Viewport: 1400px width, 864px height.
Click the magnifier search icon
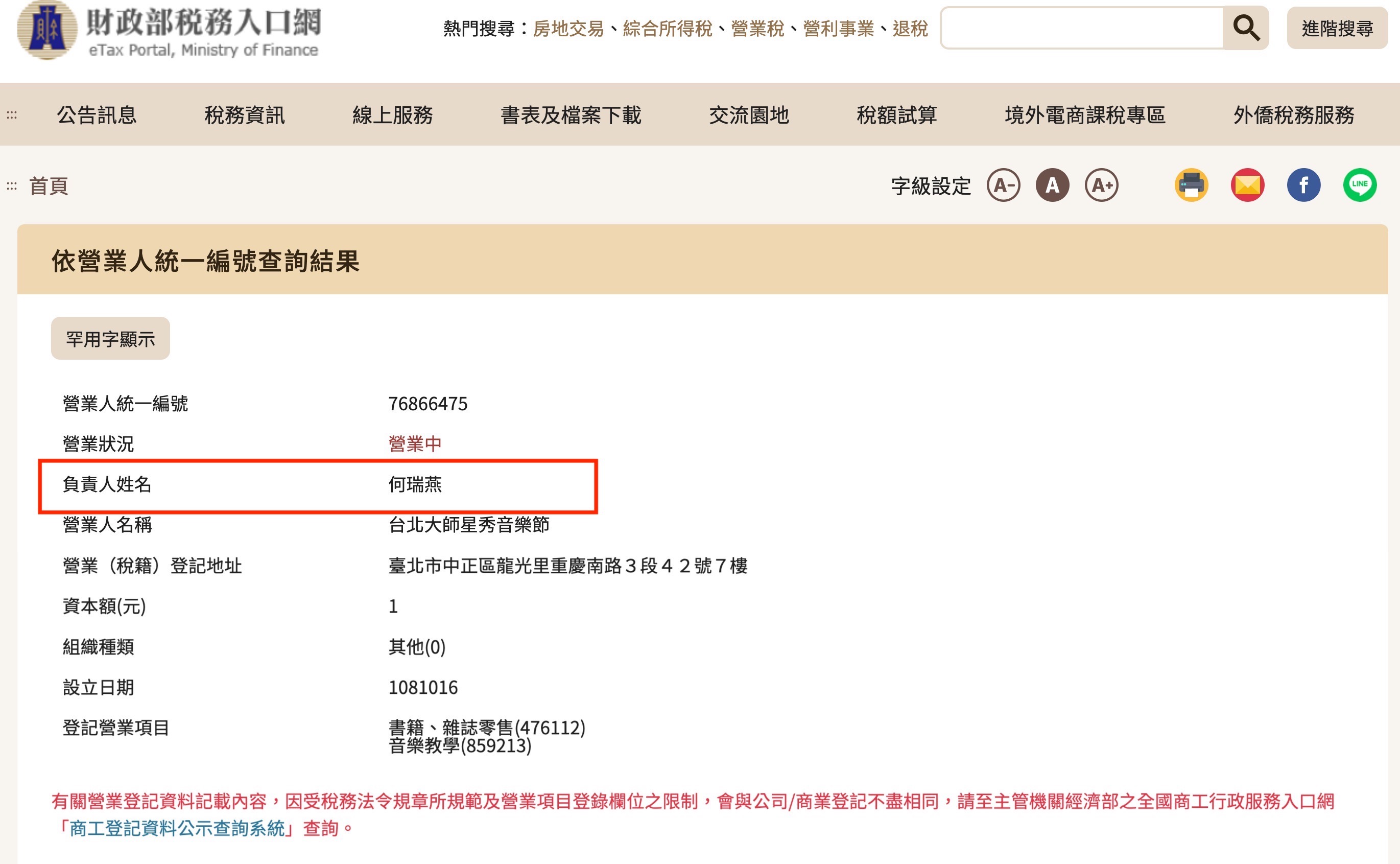[x=1245, y=28]
